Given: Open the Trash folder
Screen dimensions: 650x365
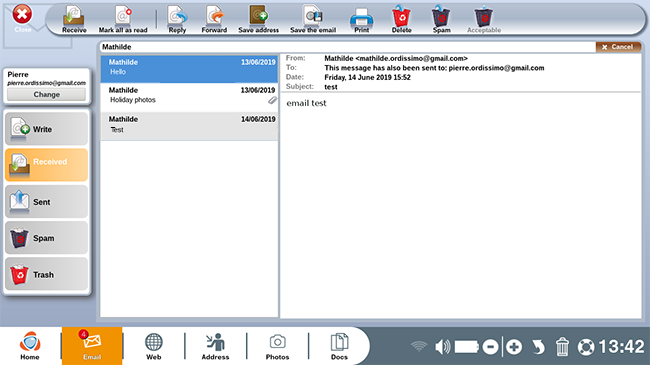Looking at the screenshot, I should (46, 274).
